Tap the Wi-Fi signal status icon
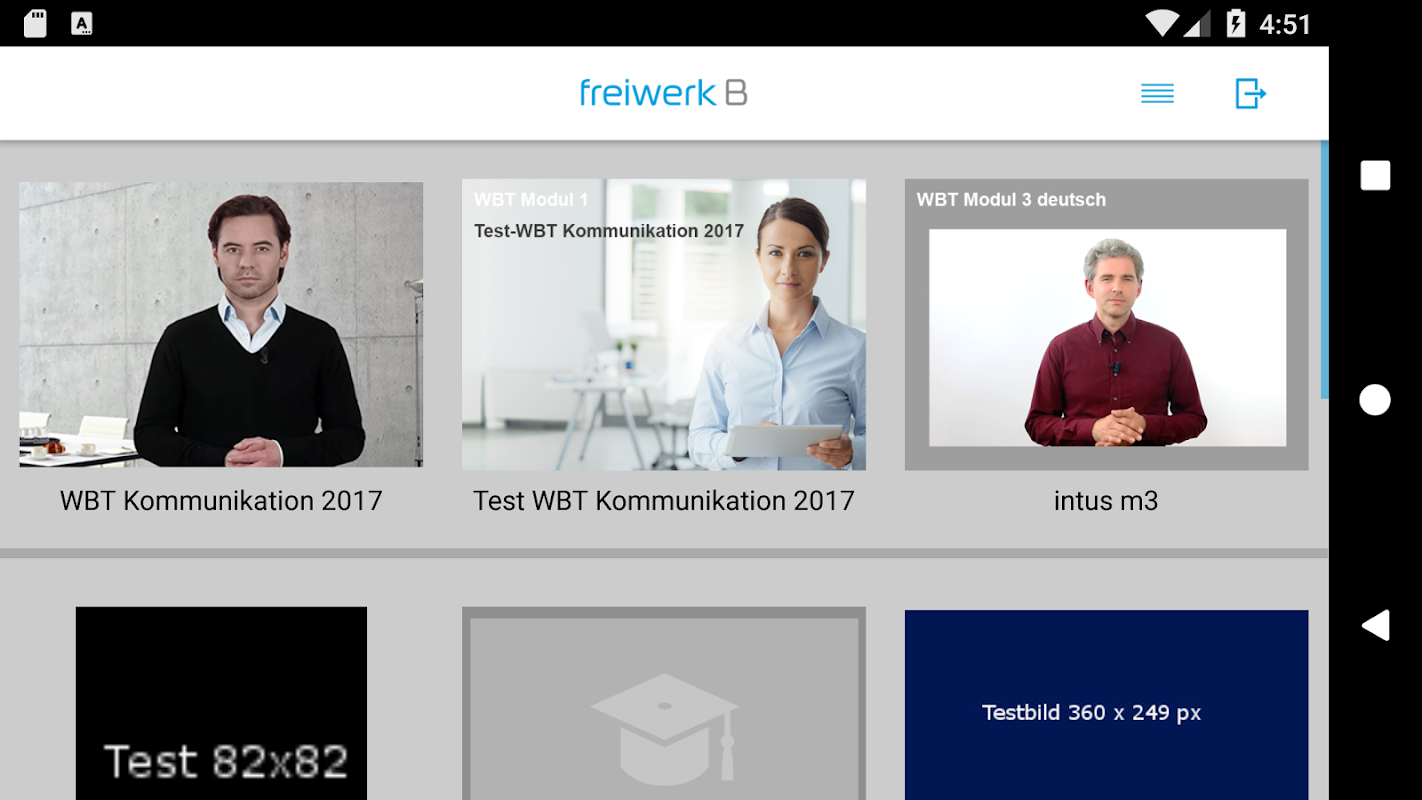Image resolution: width=1422 pixels, height=800 pixels. pos(1162,23)
